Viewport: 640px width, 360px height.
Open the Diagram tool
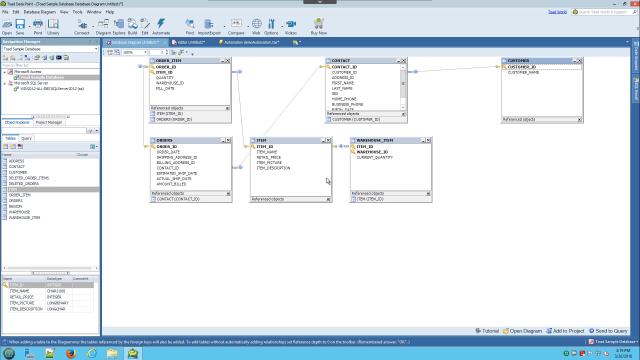coord(103,27)
